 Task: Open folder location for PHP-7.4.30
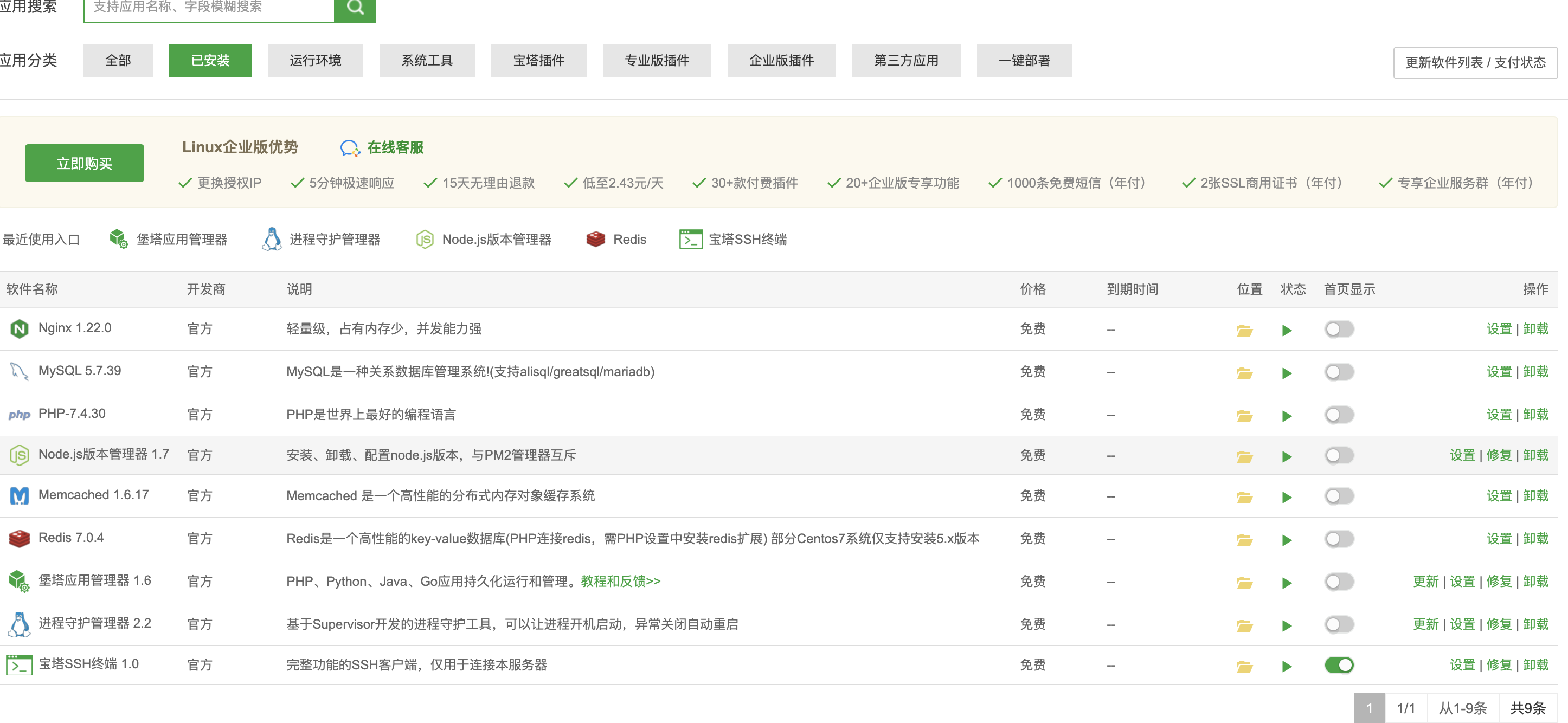[1244, 416]
